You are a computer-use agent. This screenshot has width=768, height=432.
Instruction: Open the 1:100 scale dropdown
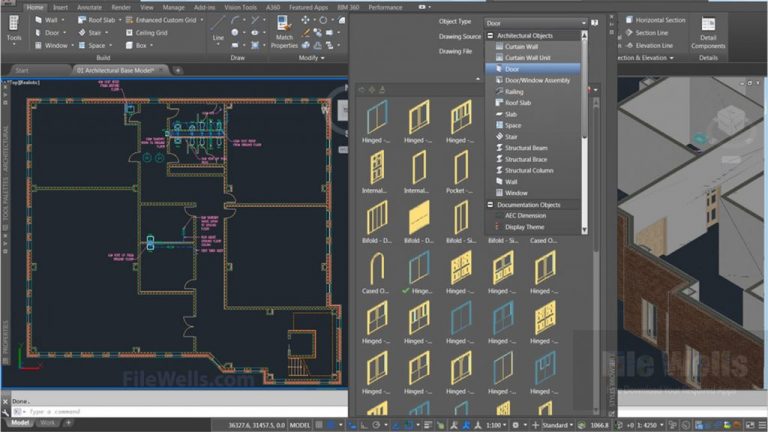(496, 425)
